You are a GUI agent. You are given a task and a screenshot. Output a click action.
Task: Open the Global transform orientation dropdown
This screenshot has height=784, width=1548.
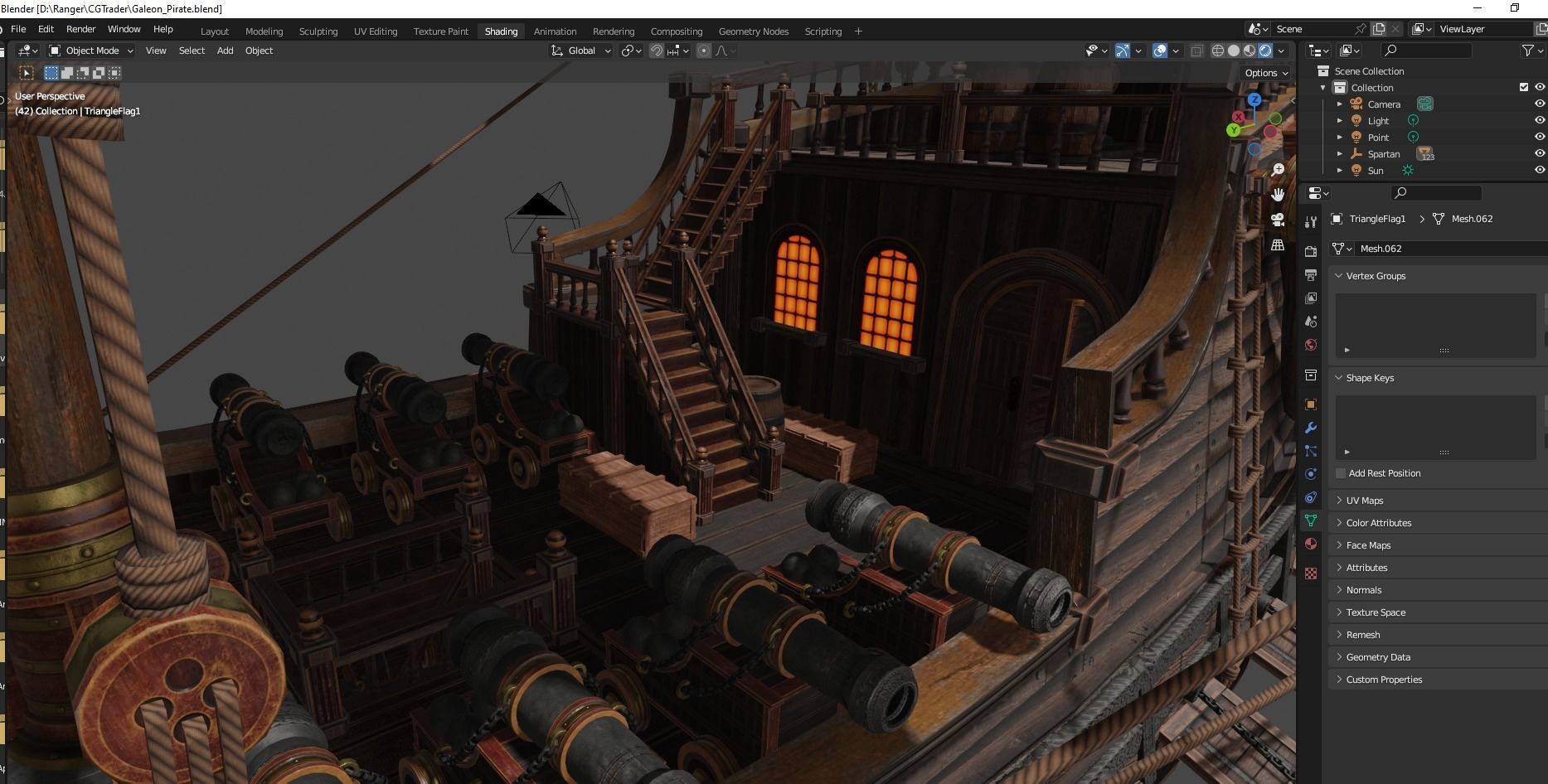pyautogui.click(x=581, y=51)
